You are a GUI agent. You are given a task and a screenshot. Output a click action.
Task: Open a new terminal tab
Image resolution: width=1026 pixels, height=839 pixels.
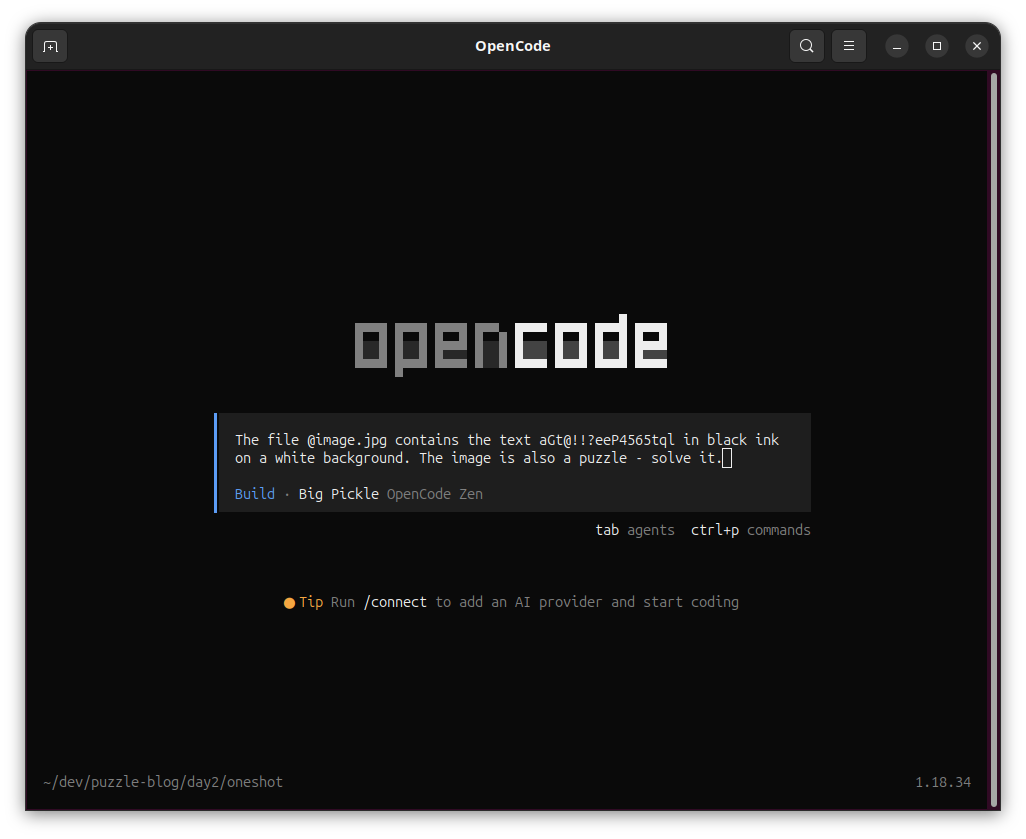click(x=50, y=46)
